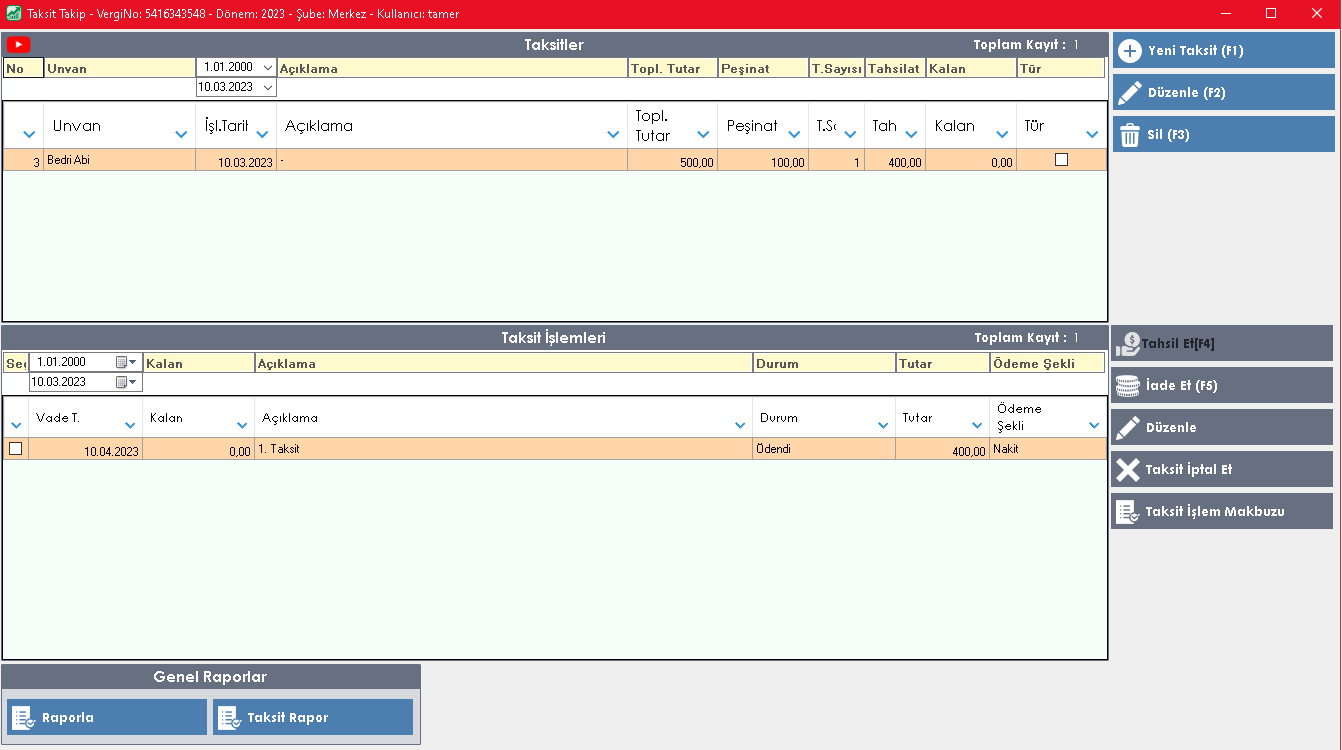Click the Unvan filter input in Taksitler

pyautogui.click(x=120, y=68)
